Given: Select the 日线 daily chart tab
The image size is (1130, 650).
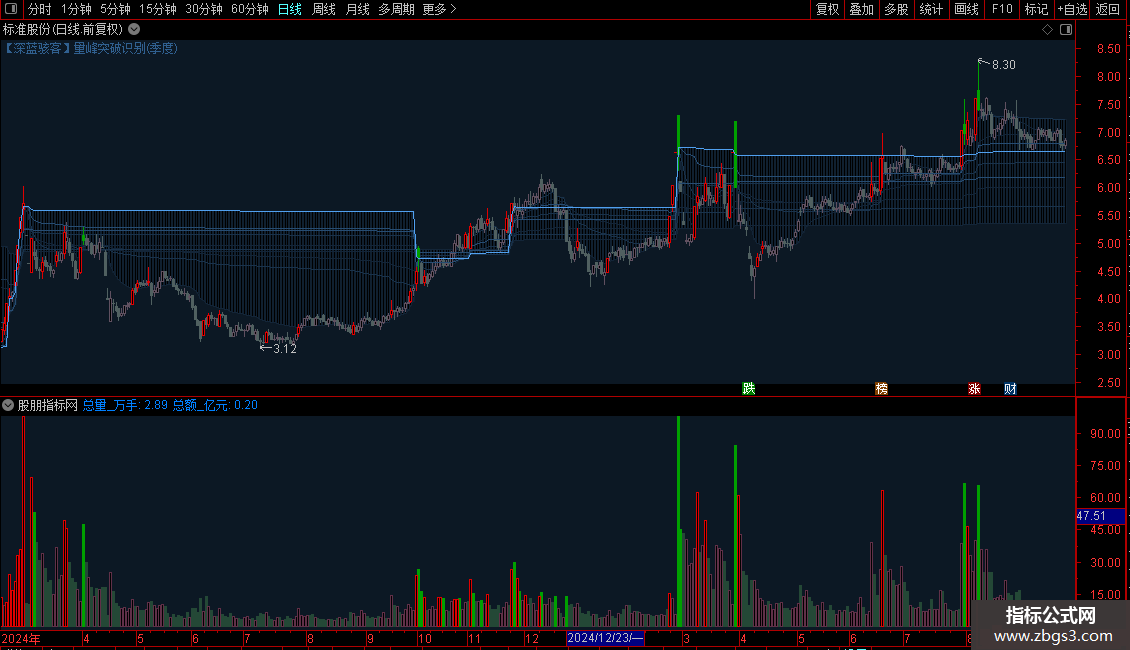Looking at the screenshot, I should 290,9.
